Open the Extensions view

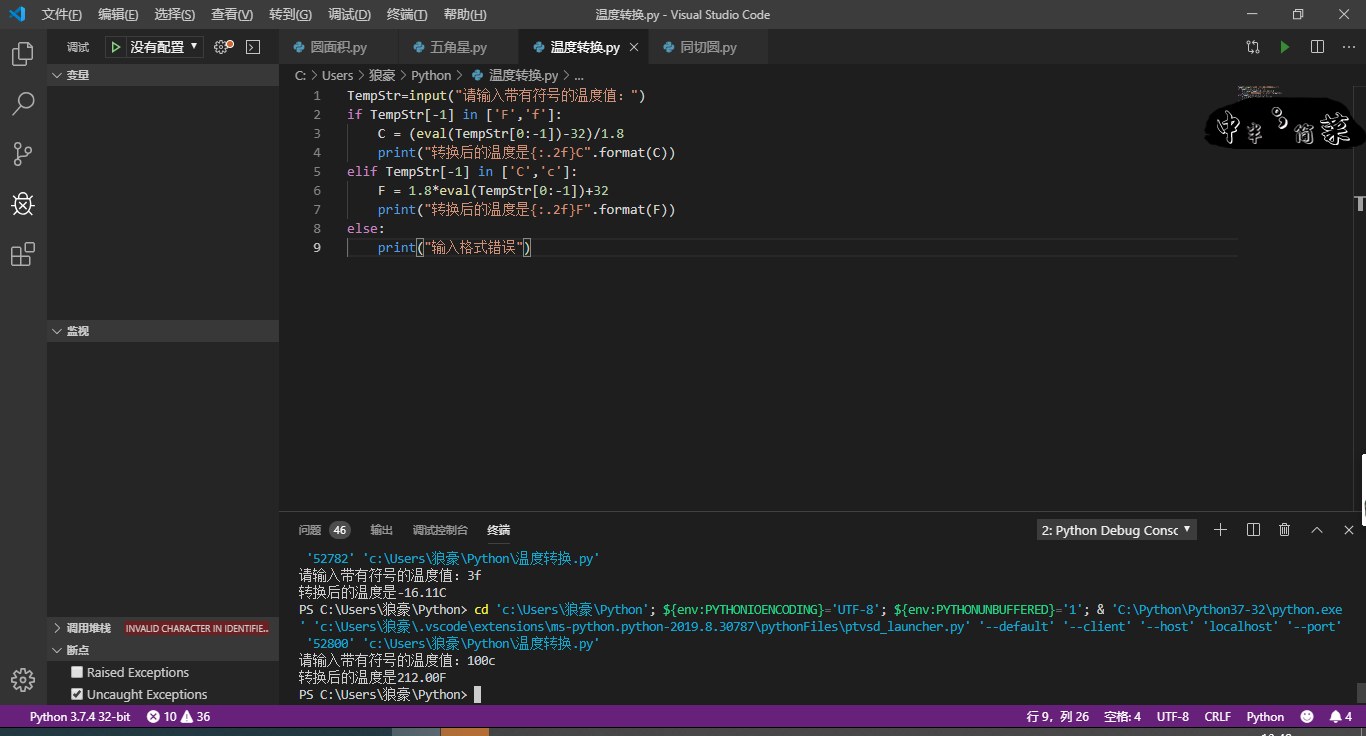click(x=22, y=254)
